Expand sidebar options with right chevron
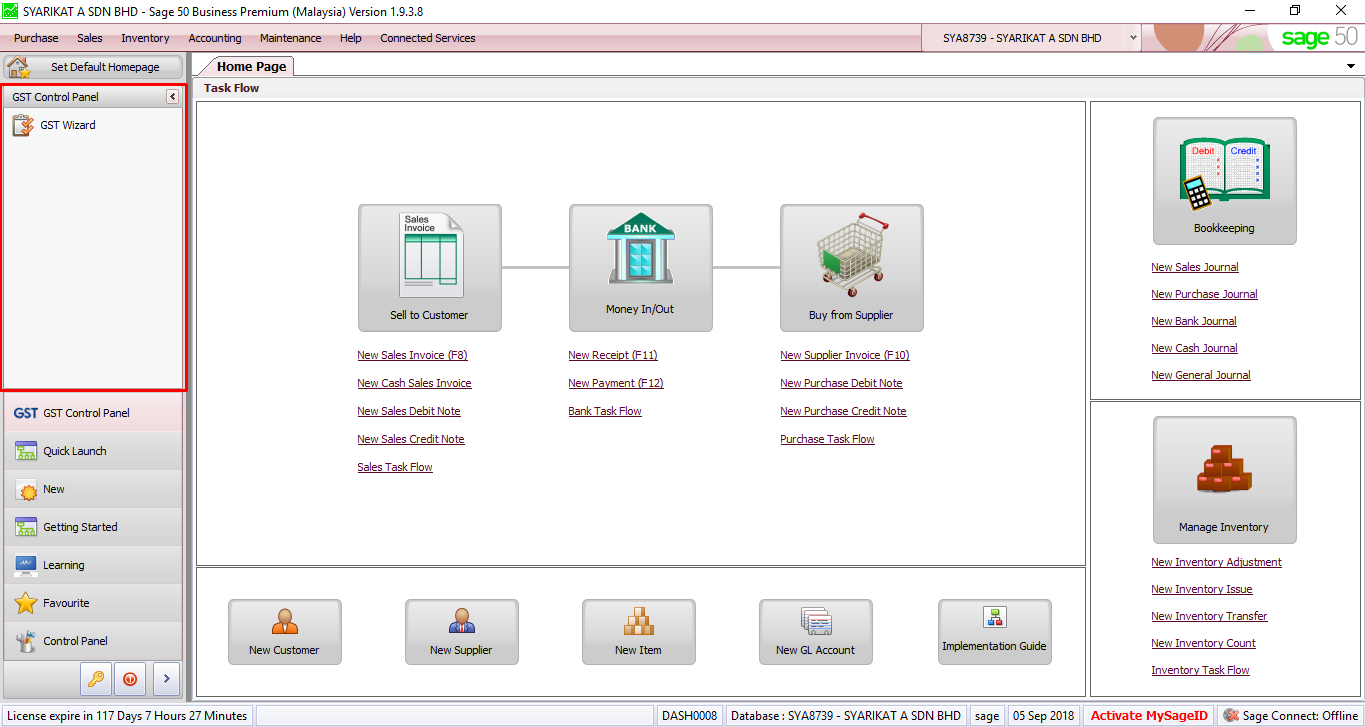Image resolution: width=1365 pixels, height=727 pixels. pos(166,679)
